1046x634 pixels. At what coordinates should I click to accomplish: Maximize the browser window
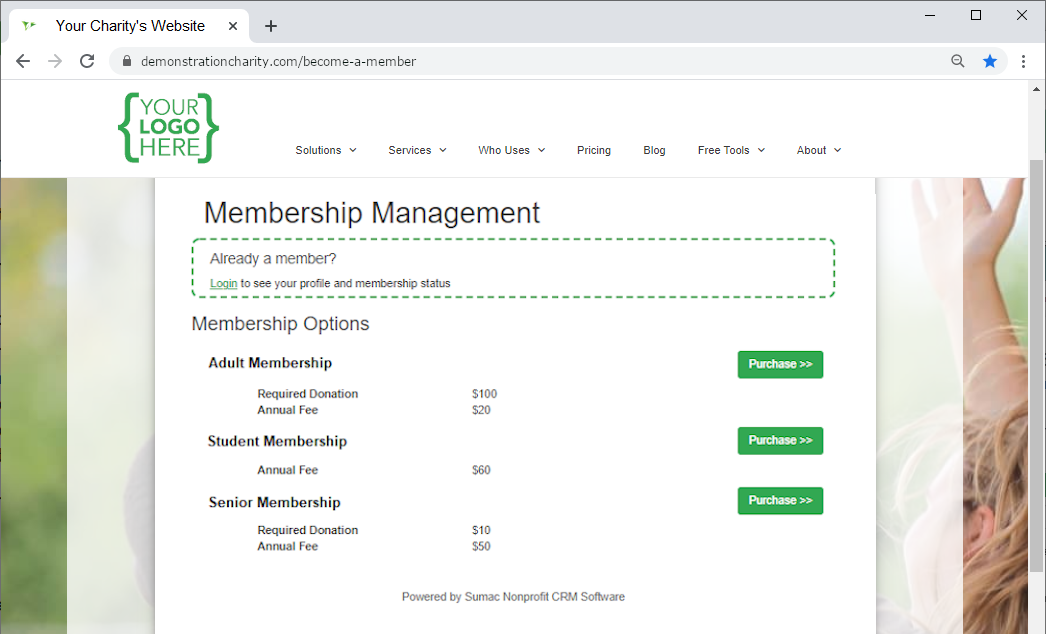coord(976,15)
